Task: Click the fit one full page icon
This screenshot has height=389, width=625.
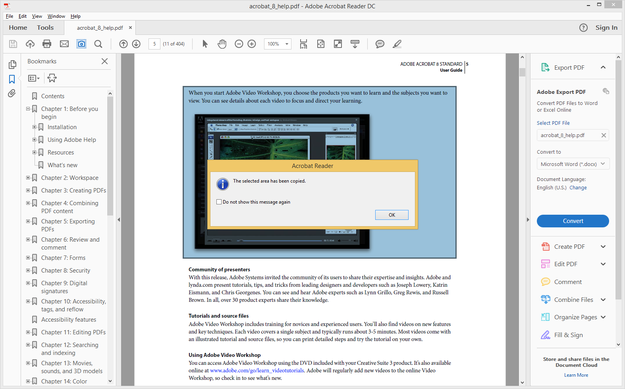Action: [x=321, y=44]
